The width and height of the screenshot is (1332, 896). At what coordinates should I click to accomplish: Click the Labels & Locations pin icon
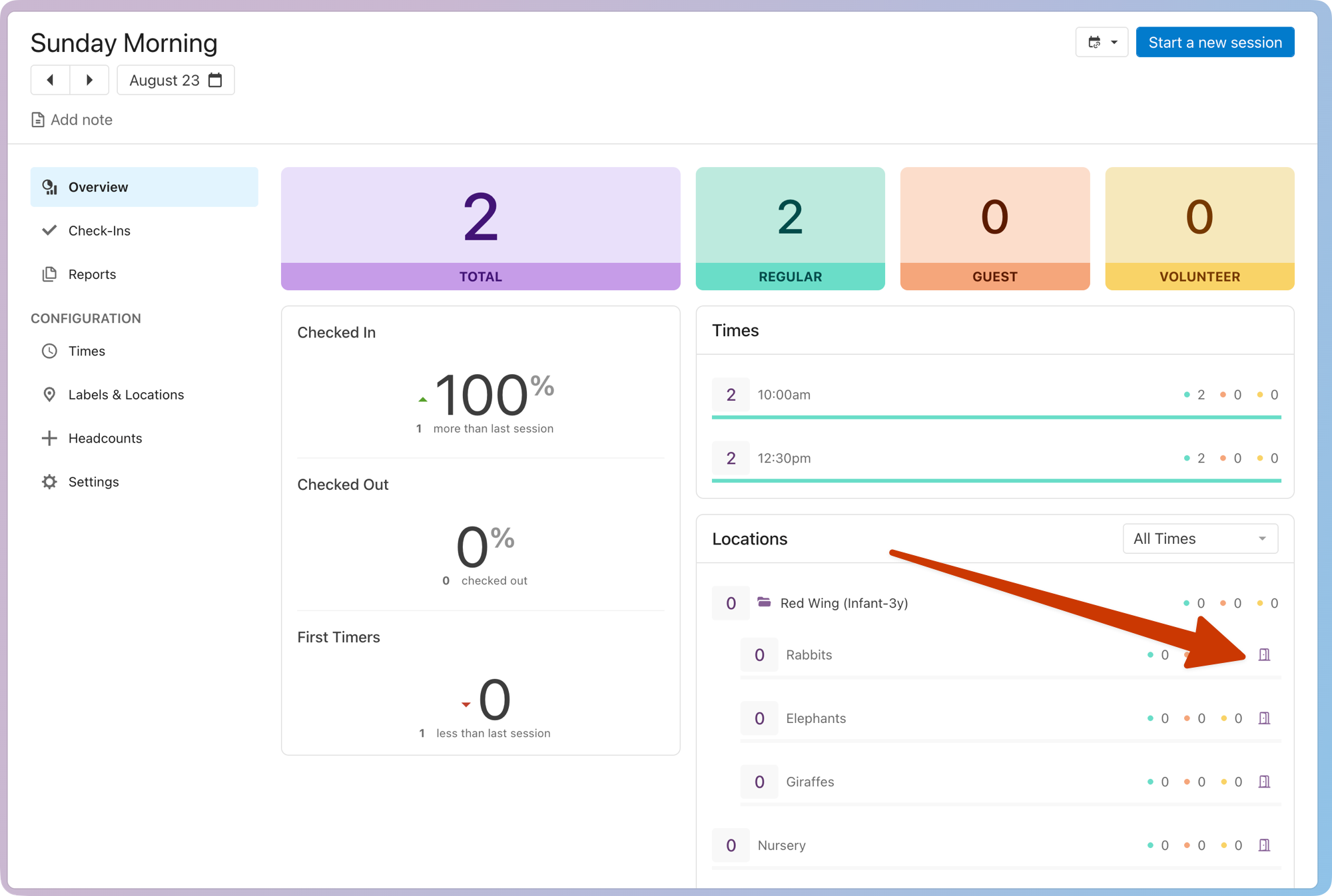coord(49,395)
